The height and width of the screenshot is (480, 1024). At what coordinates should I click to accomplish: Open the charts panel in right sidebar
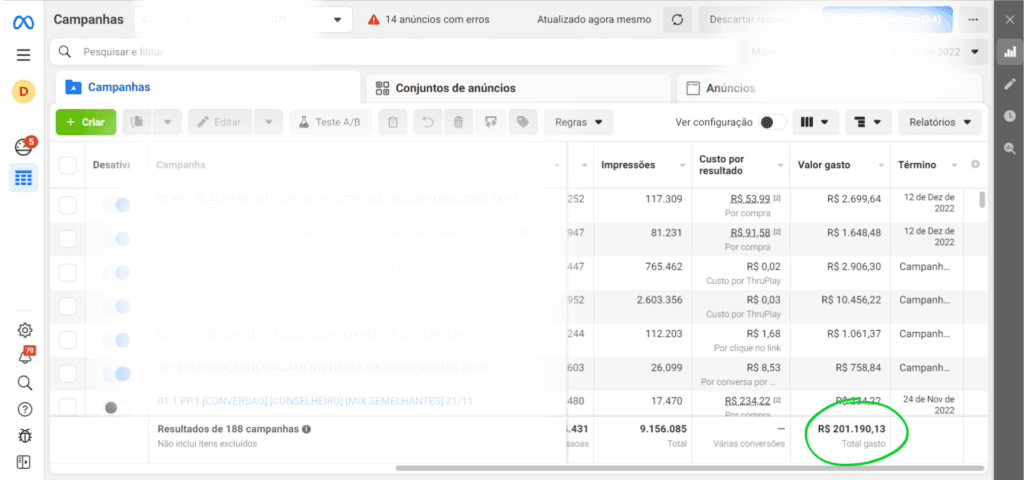pos(1010,52)
